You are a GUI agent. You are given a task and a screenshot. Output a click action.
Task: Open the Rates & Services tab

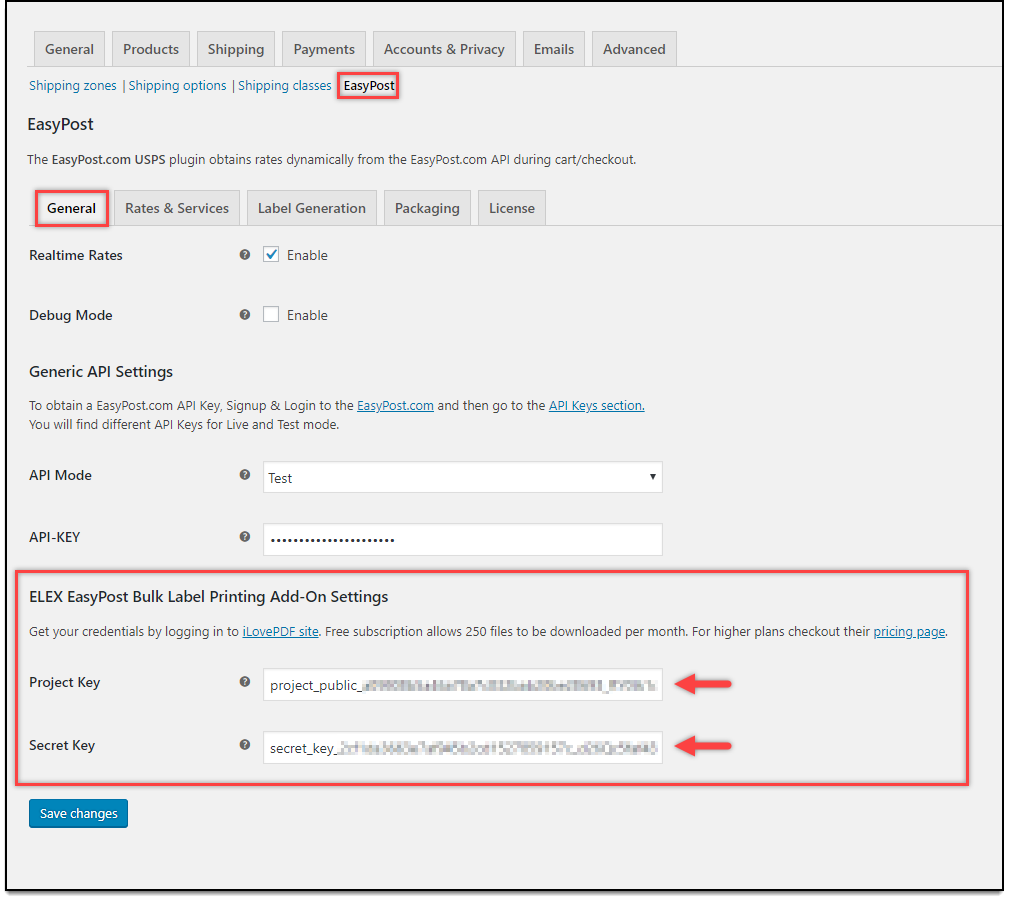point(177,209)
